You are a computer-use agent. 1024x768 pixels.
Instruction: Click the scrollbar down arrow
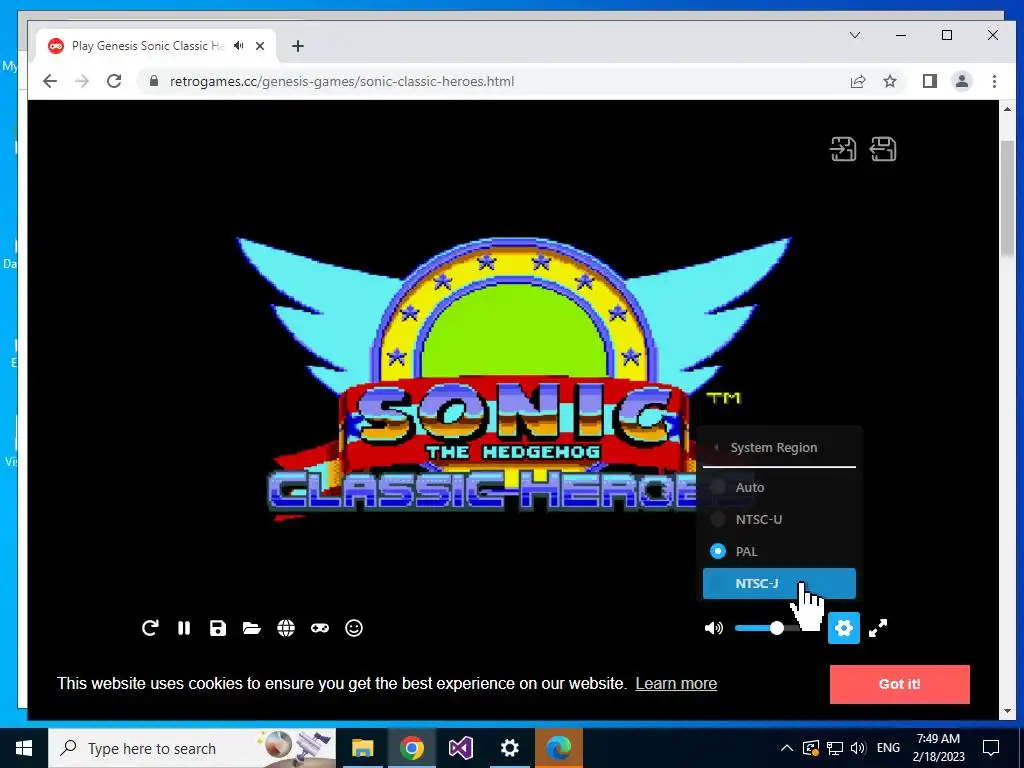pyautogui.click(x=1007, y=711)
